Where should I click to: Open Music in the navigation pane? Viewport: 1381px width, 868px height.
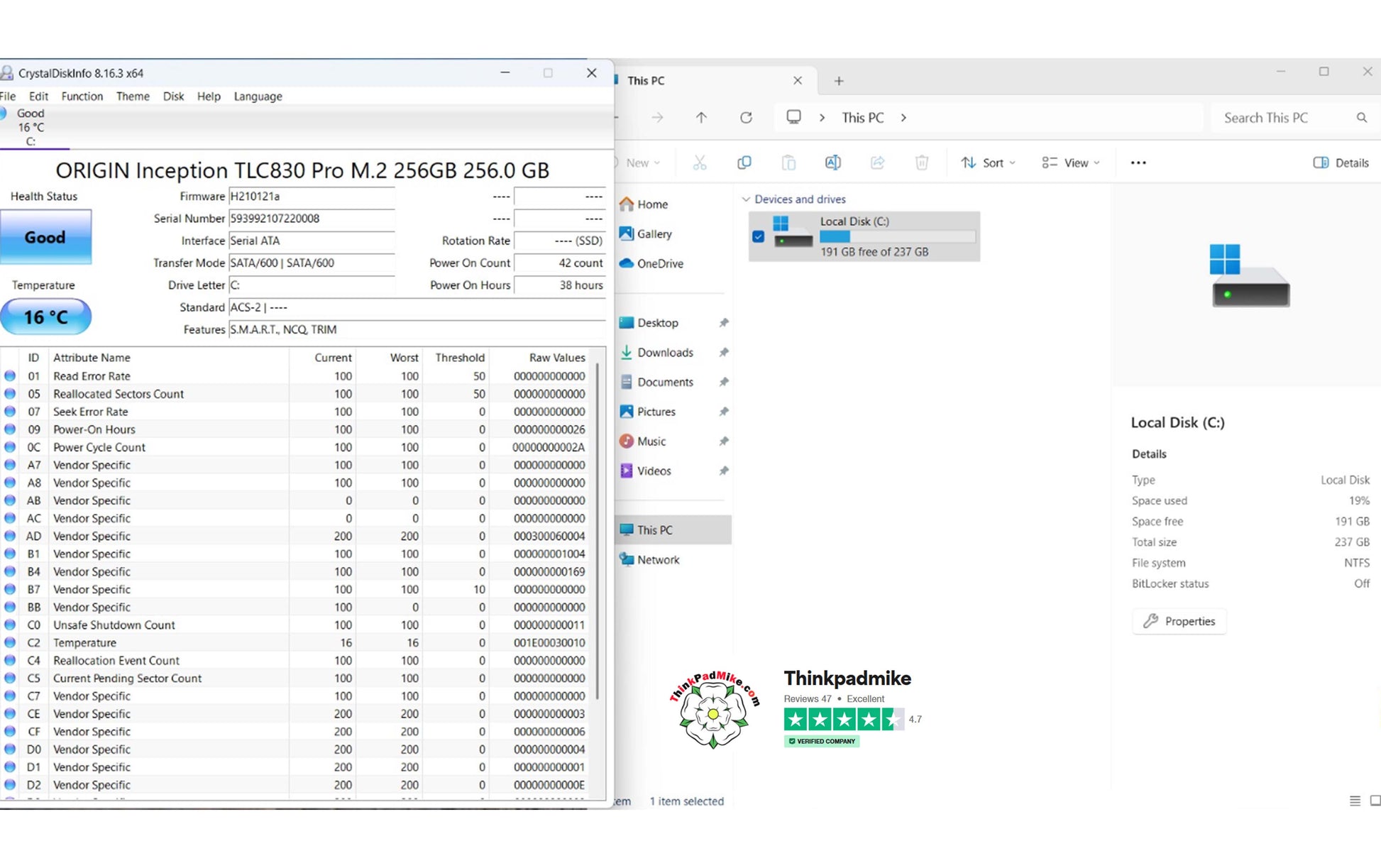(643, 441)
